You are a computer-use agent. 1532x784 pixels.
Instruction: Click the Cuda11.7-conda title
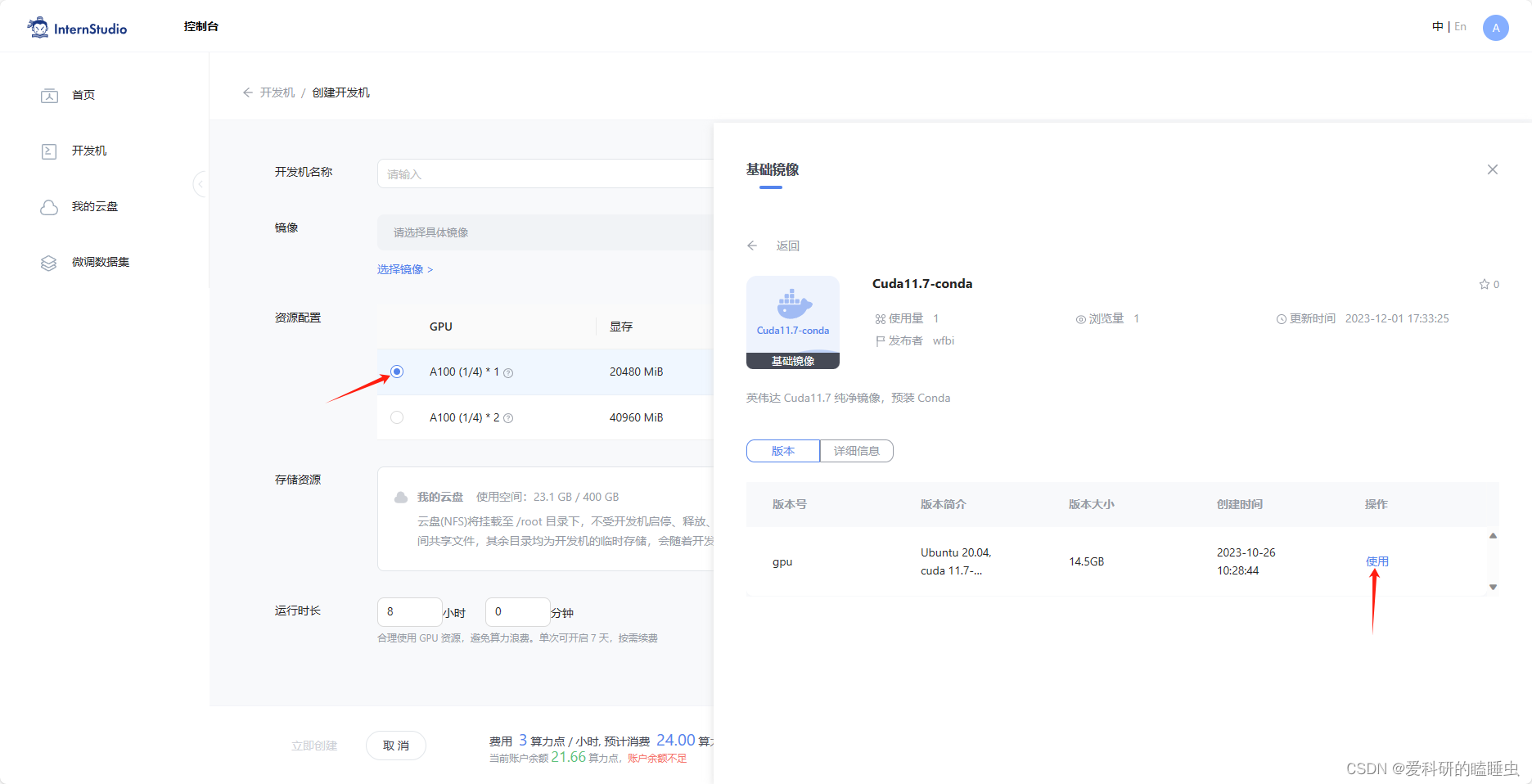[922, 284]
